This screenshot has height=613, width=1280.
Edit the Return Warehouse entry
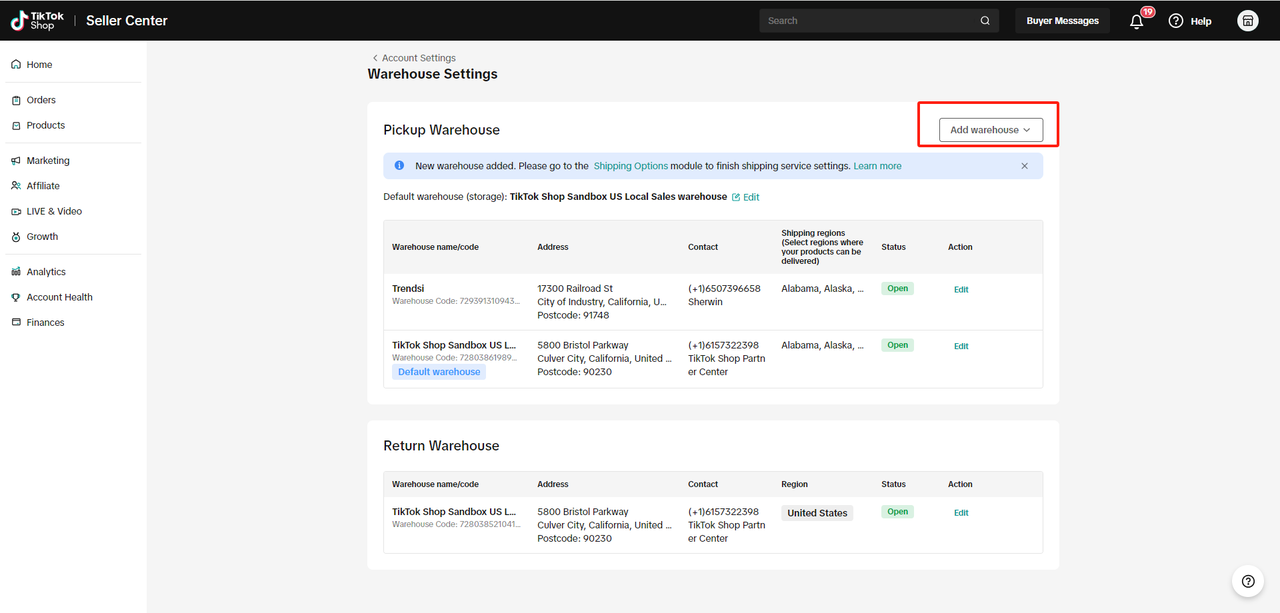(960, 513)
